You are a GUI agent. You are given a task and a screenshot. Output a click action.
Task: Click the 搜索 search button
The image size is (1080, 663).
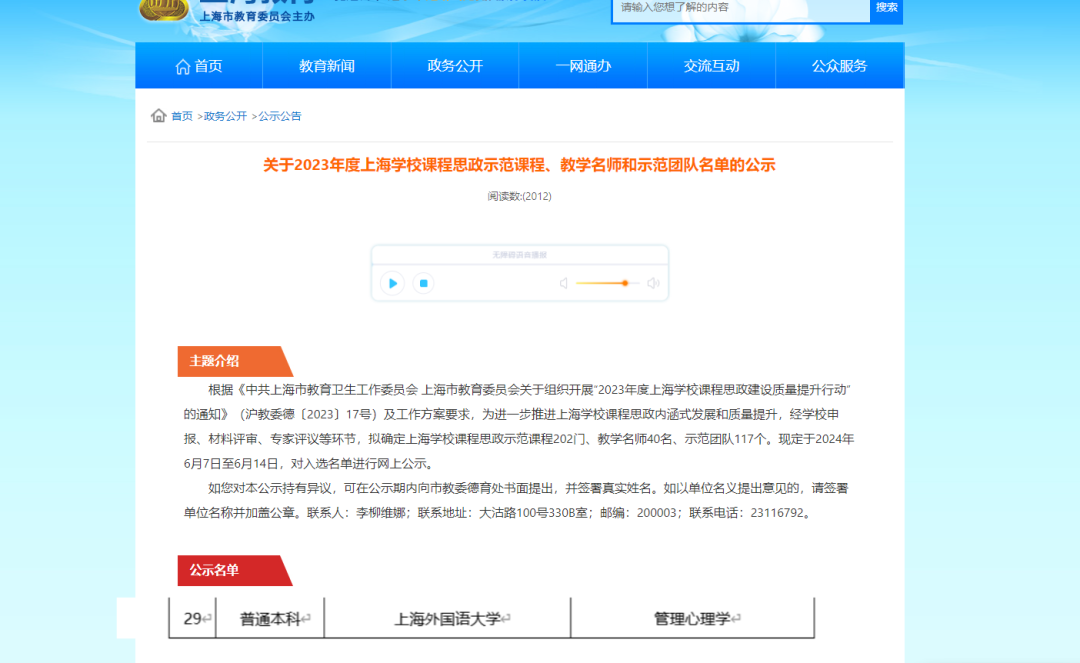click(x=887, y=8)
